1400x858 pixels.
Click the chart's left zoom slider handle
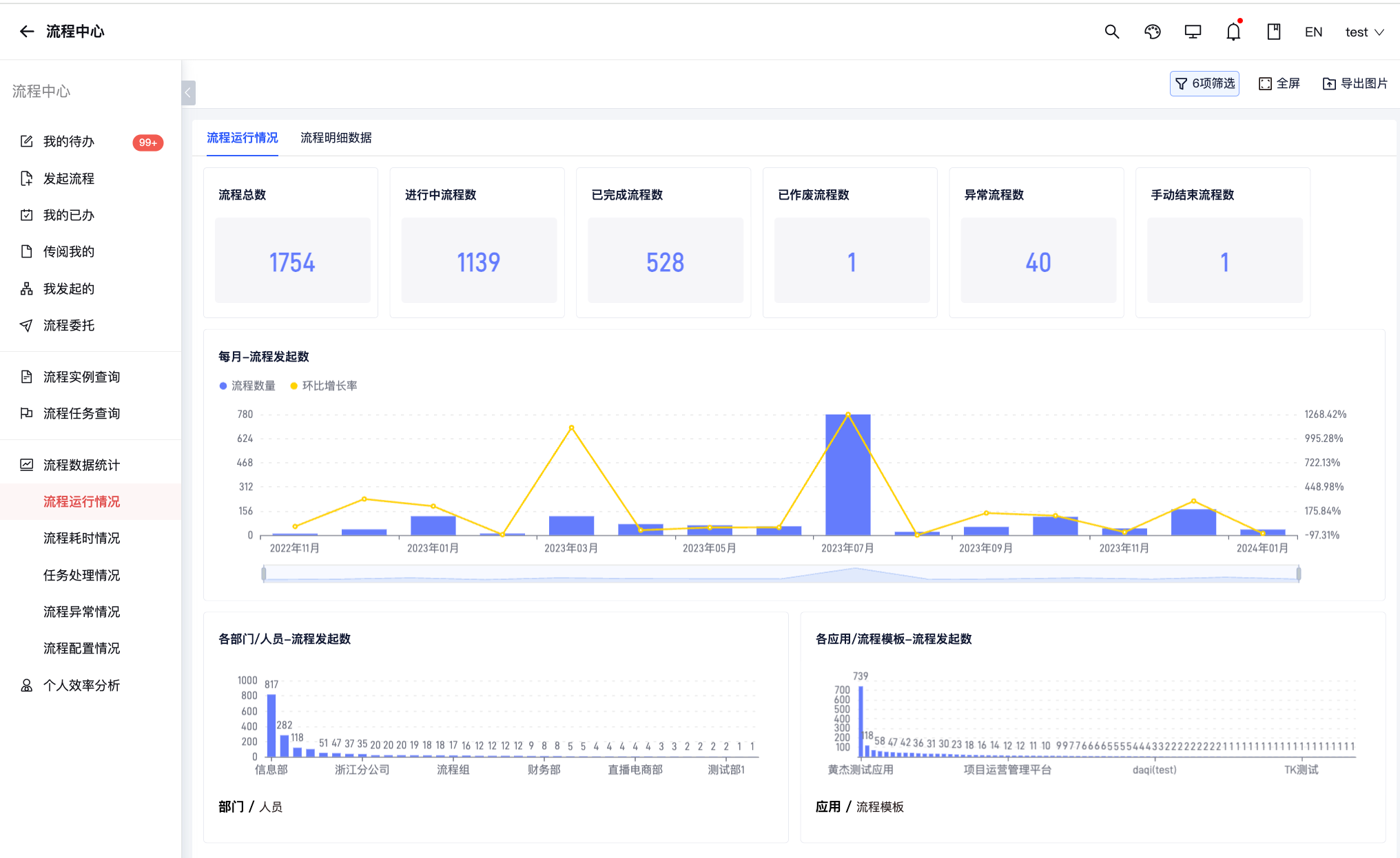(x=264, y=574)
